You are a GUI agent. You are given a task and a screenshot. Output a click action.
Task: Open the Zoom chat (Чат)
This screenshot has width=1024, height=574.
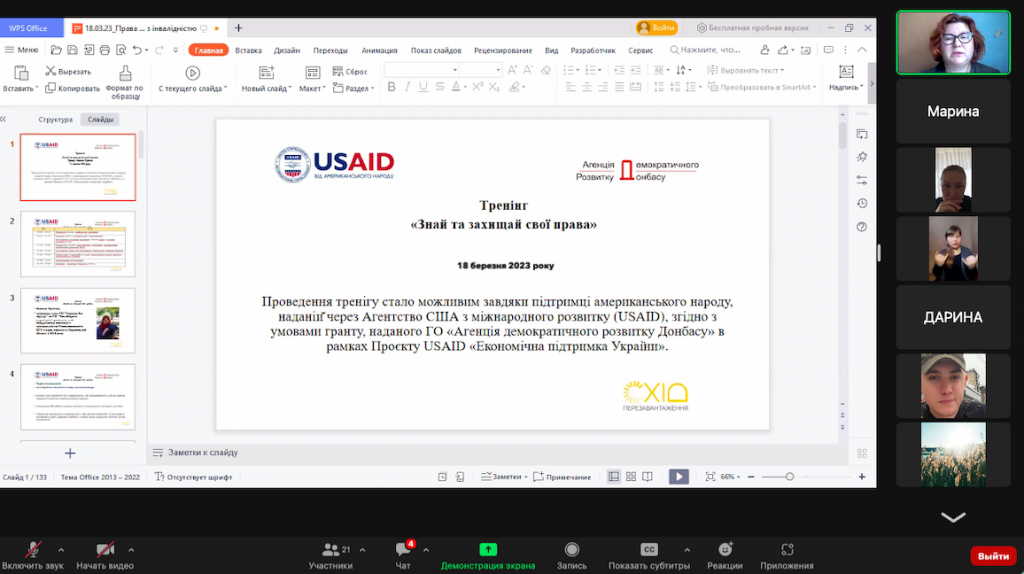(x=403, y=556)
